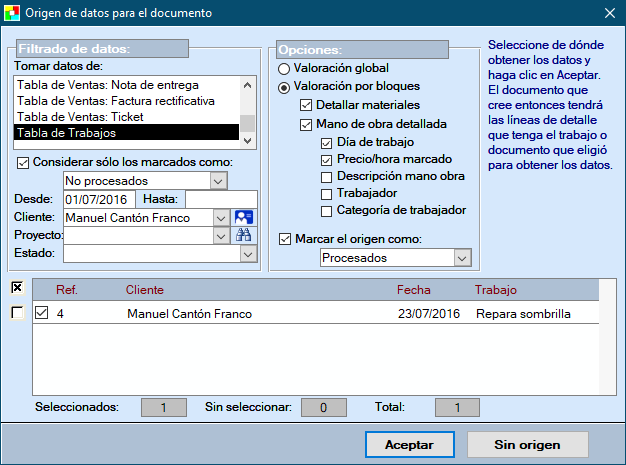Toggle Descripción mano obra checkbox
This screenshot has height=465, width=626.
point(327,176)
